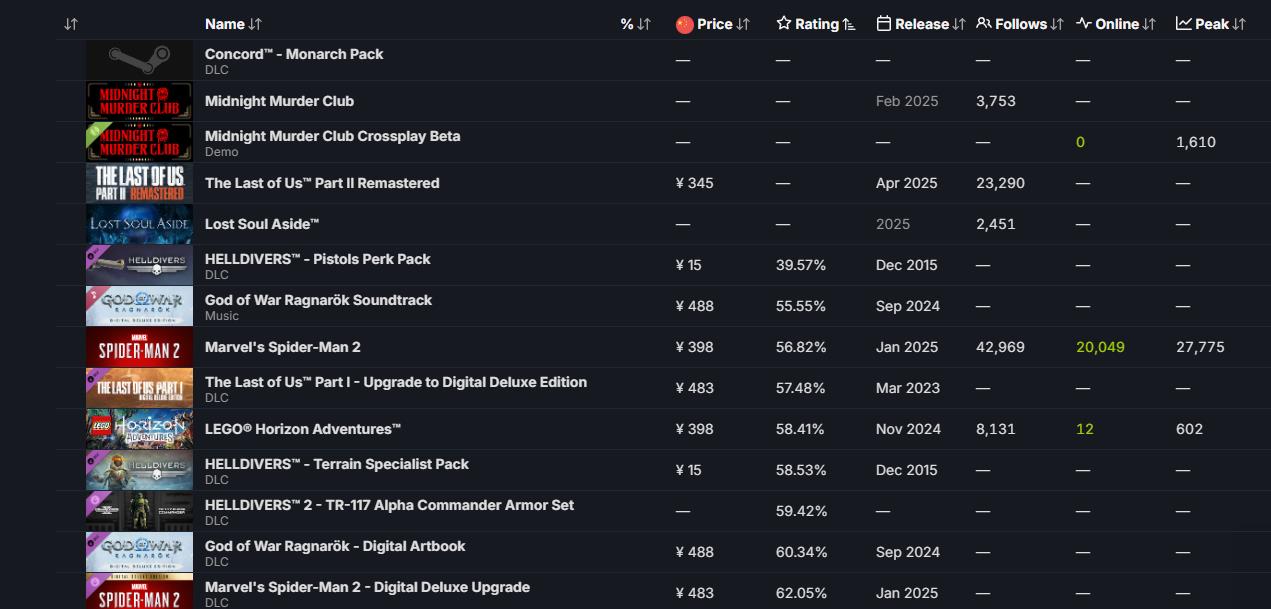Toggle sorting using the leftmost arrows column

[70, 24]
